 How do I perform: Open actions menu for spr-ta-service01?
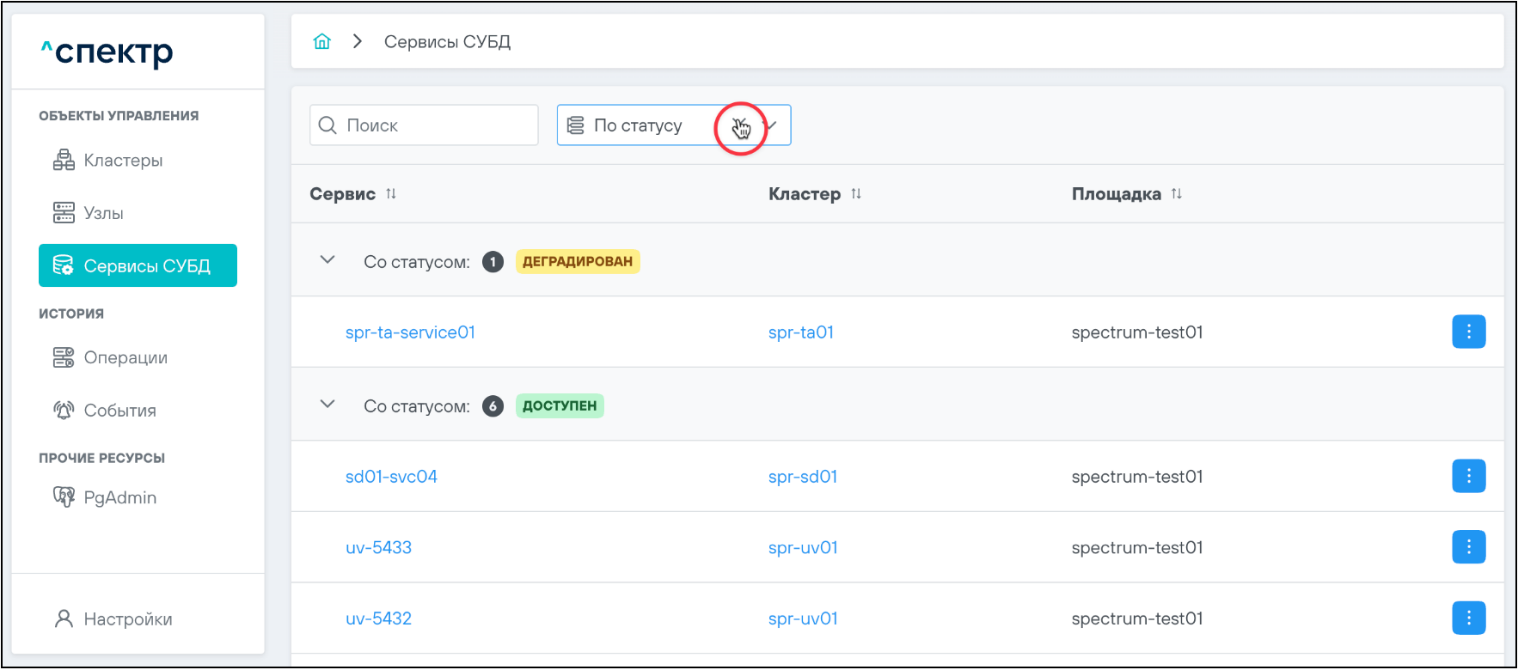click(x=1468, y=332)
